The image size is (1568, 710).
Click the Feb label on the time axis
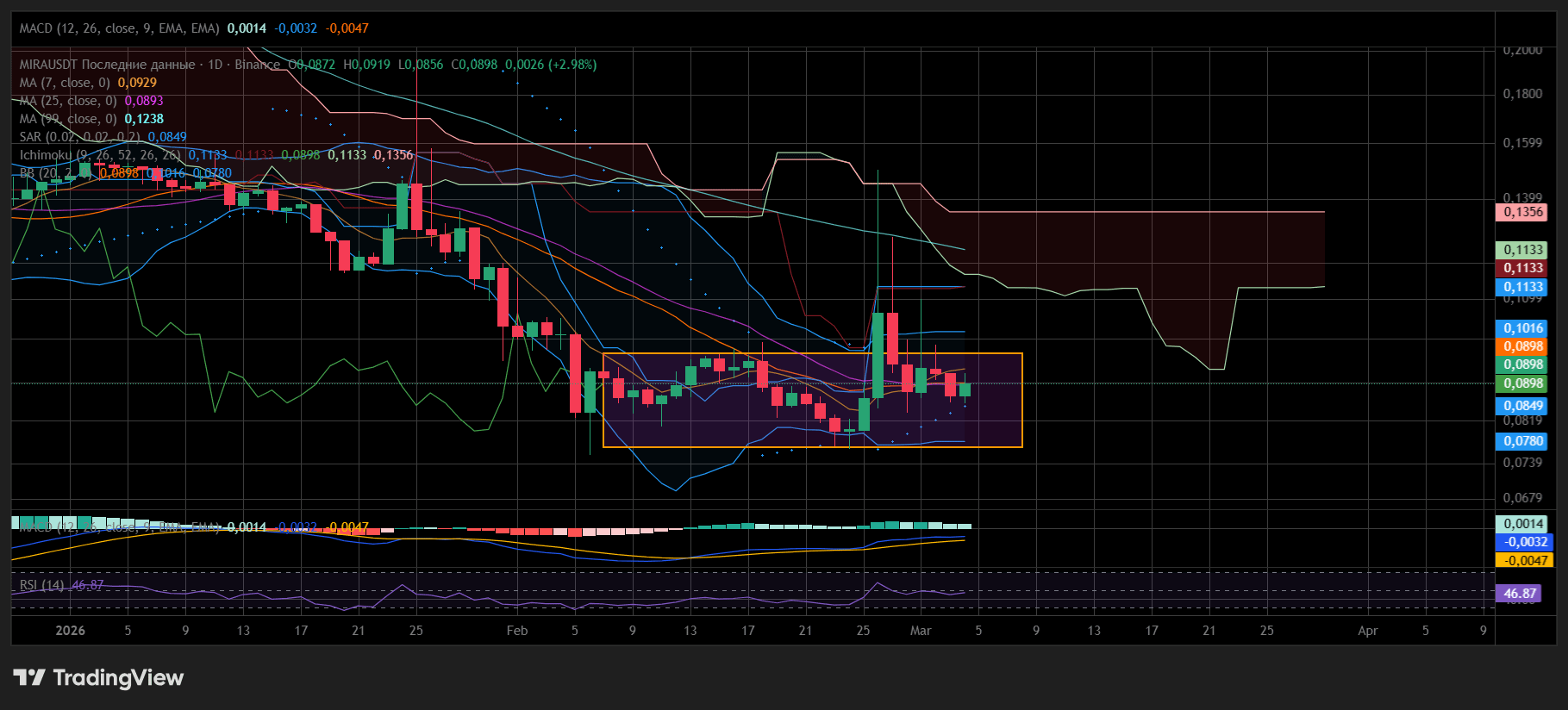tap(517, 631)
